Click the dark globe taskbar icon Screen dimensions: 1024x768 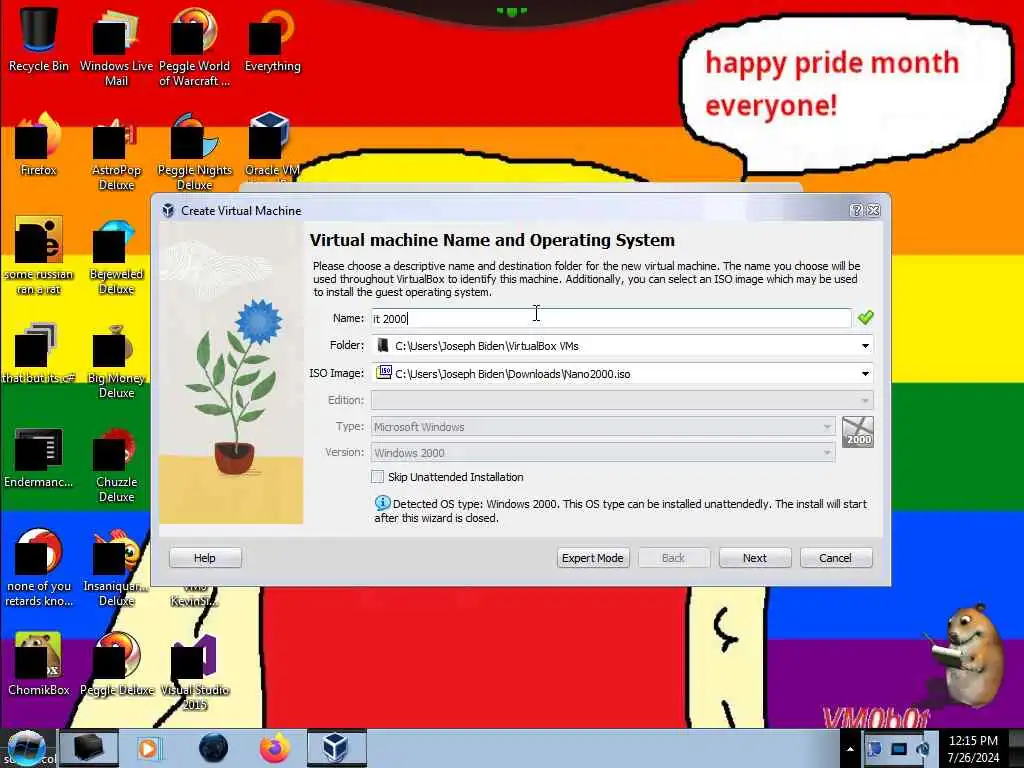click(213, 748)
